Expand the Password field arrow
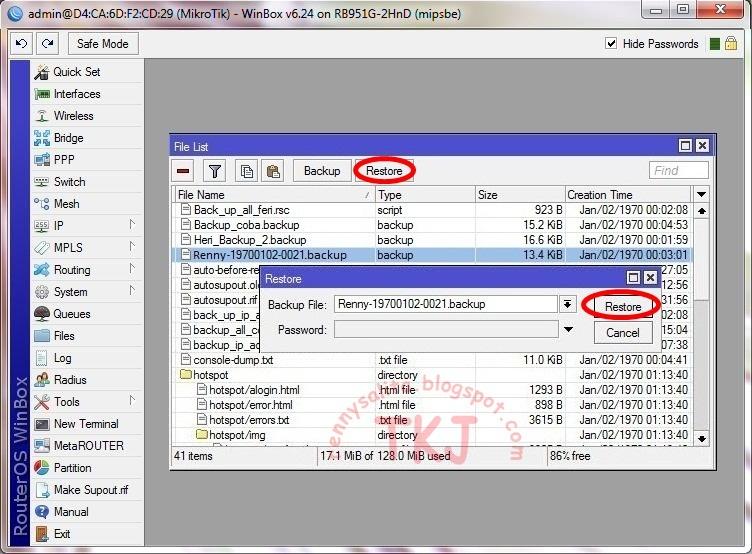Screen dimensions: 752x554 pos(568,330)
